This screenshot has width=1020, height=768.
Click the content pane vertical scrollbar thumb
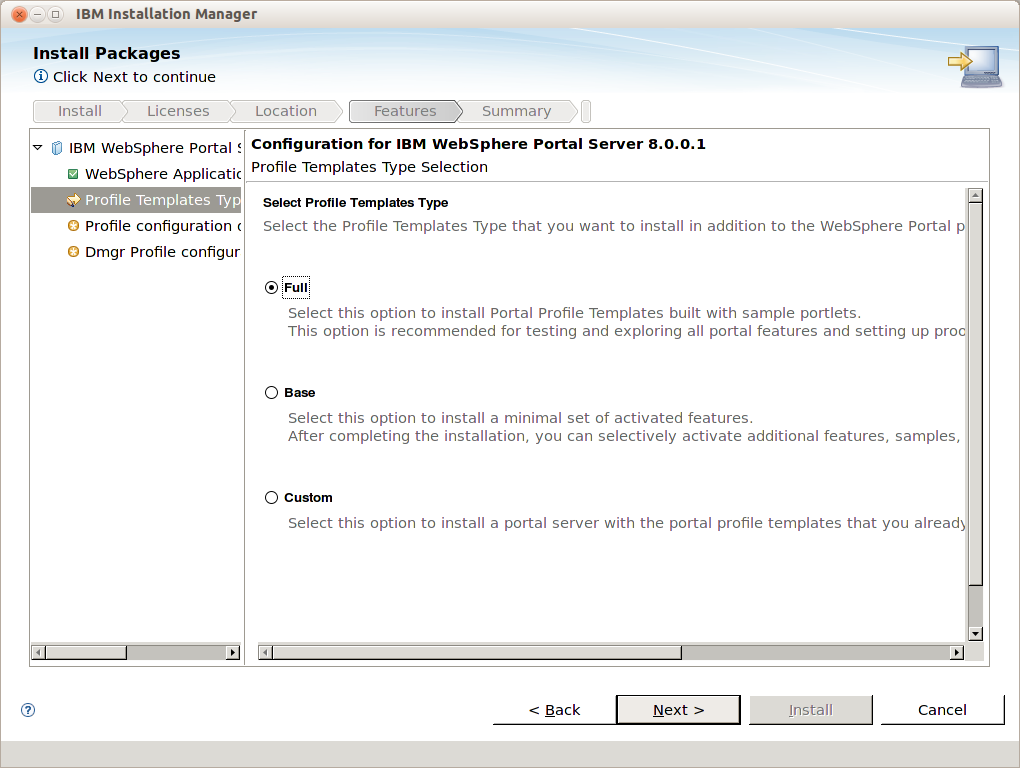click(975, 394)
